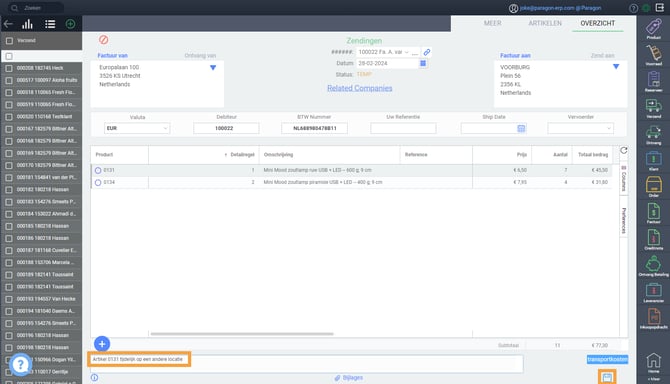The image size is (670, 384).
Task: Open the help question mark bubble
Action: (x=20, y=364)
